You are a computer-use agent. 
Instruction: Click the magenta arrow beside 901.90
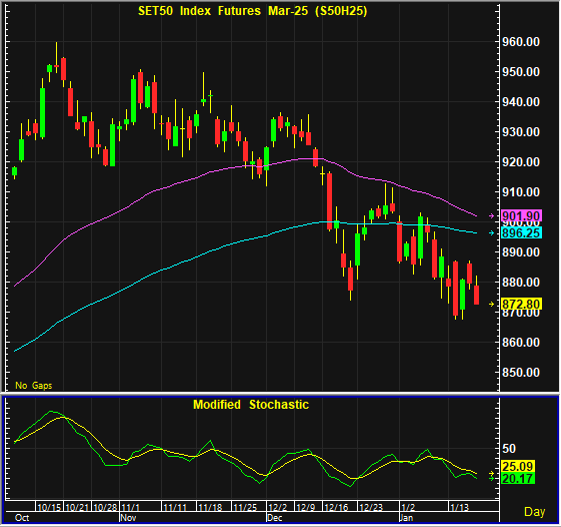[x=492, y=216]
